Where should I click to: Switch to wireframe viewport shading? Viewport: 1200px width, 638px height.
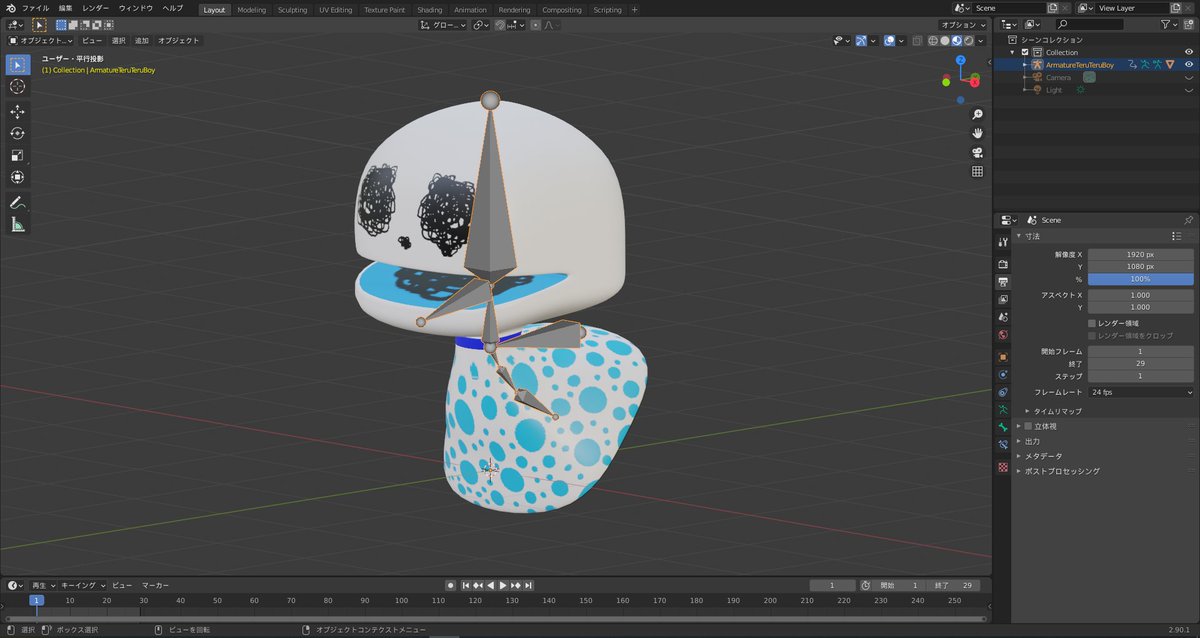click(933, 41)
